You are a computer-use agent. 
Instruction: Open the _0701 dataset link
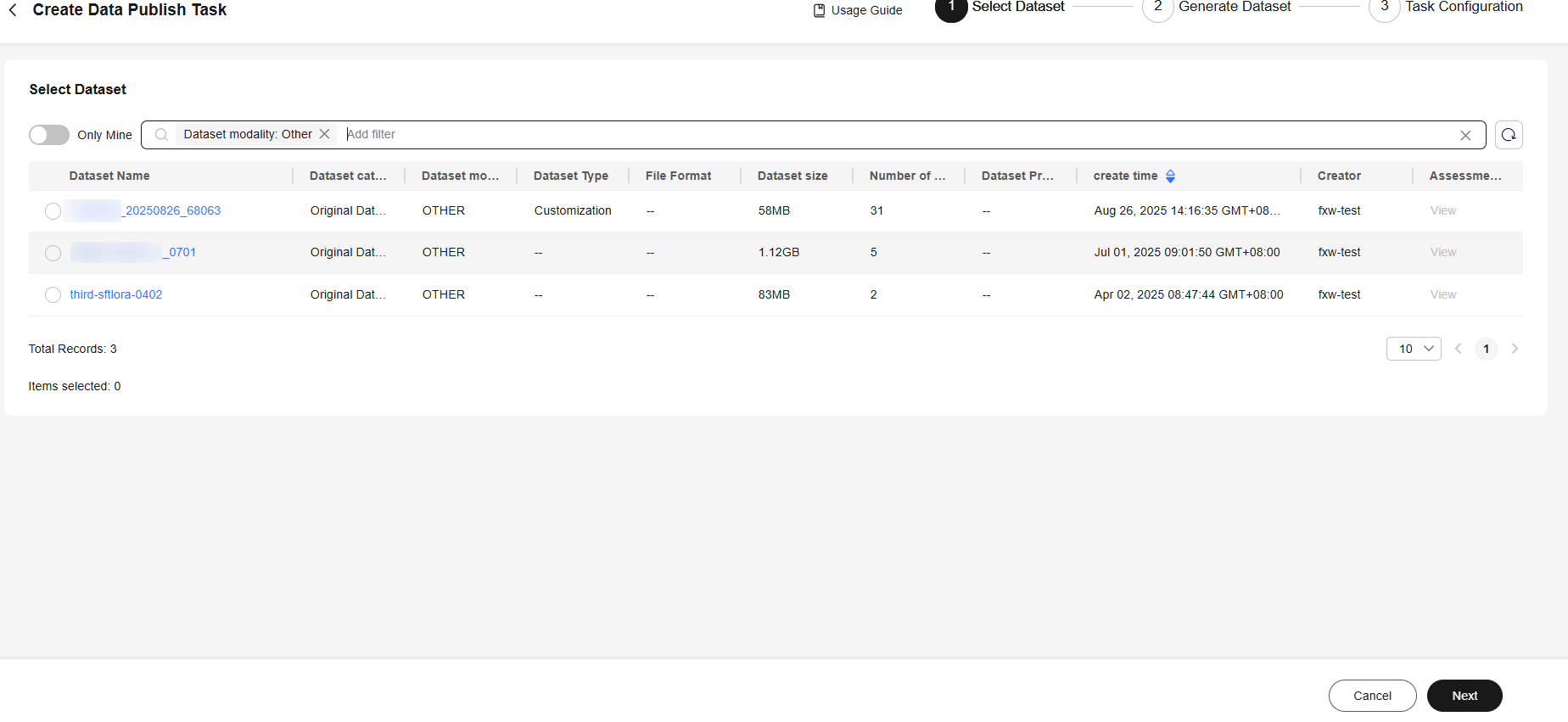[133, 252]
